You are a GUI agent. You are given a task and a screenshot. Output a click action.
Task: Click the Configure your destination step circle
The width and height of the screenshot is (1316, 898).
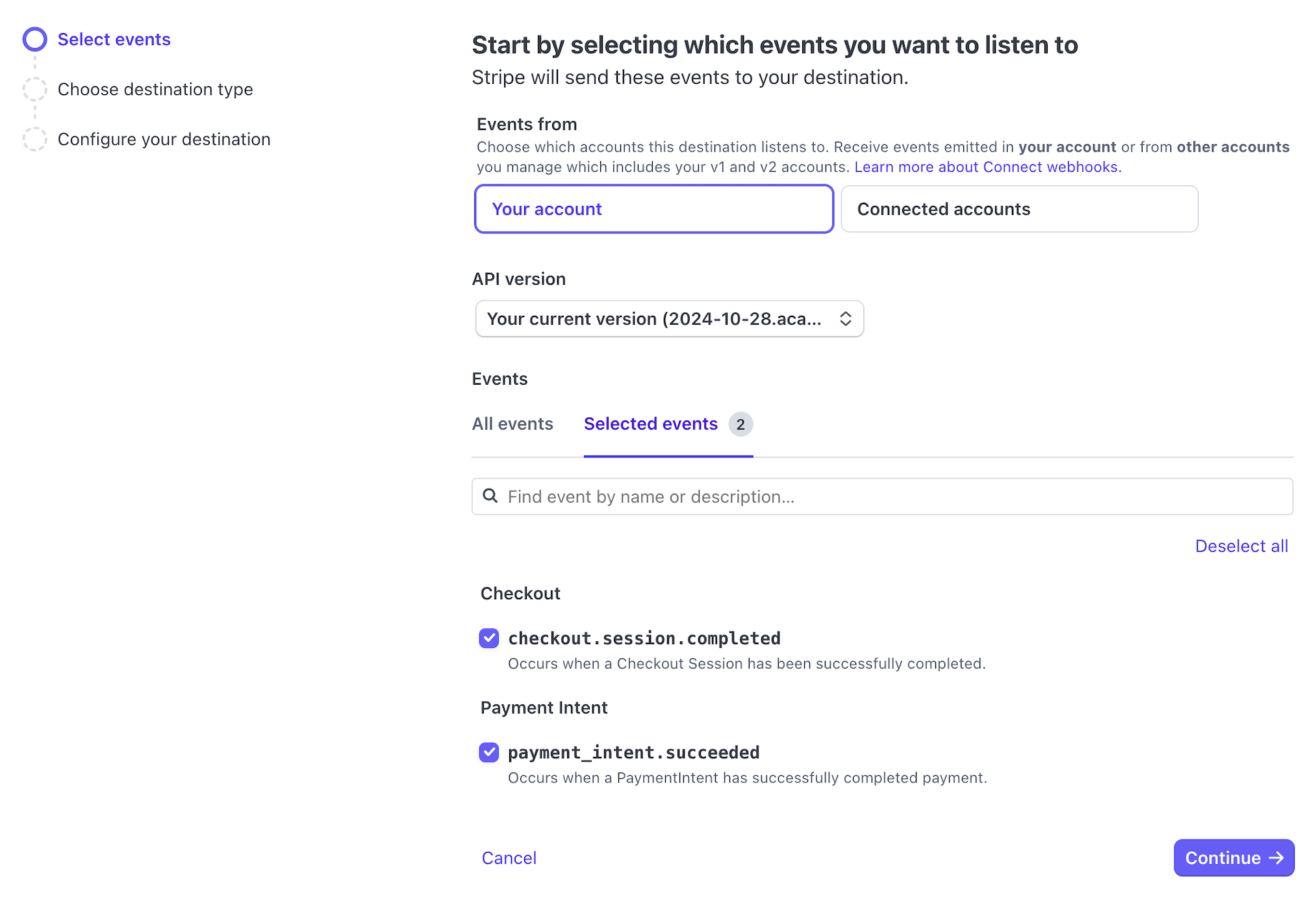(34, 139)
